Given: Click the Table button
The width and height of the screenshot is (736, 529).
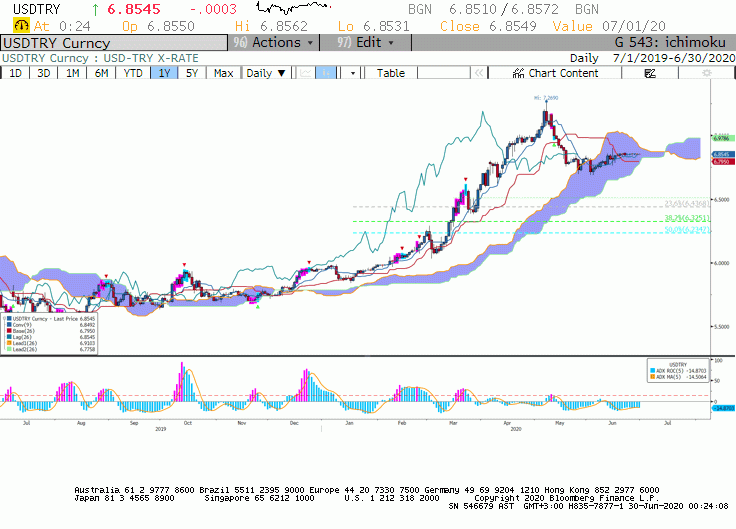Looking at the screenshot, I should click(x=391, y=73).
